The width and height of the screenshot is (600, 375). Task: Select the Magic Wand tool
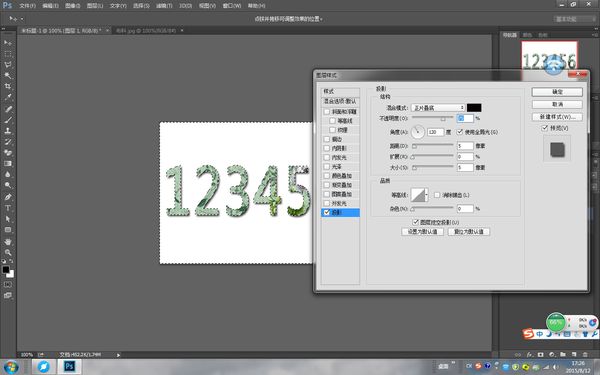pyautogui.click(x=8, y=75)
